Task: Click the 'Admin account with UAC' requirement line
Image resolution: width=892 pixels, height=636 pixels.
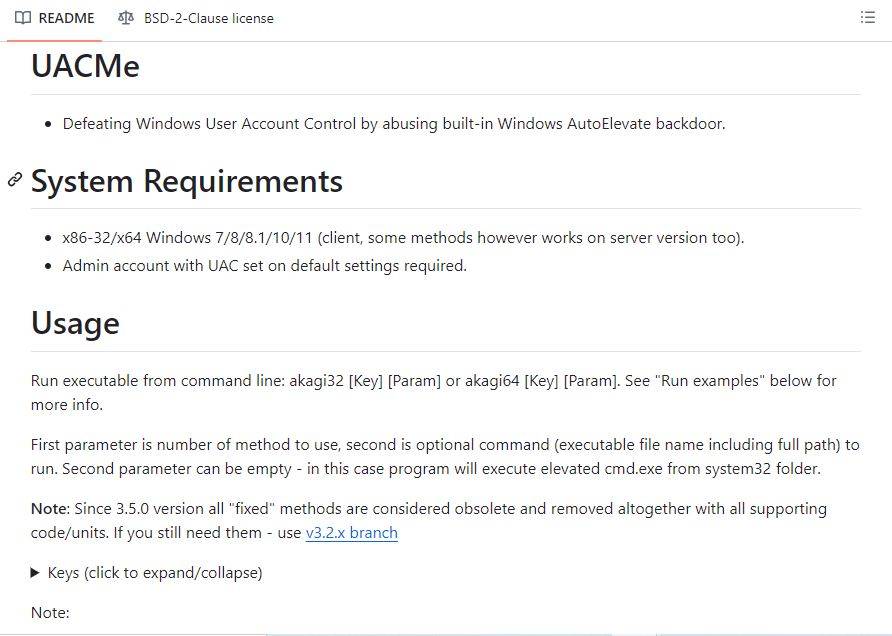Action: (x=264, y=266)
